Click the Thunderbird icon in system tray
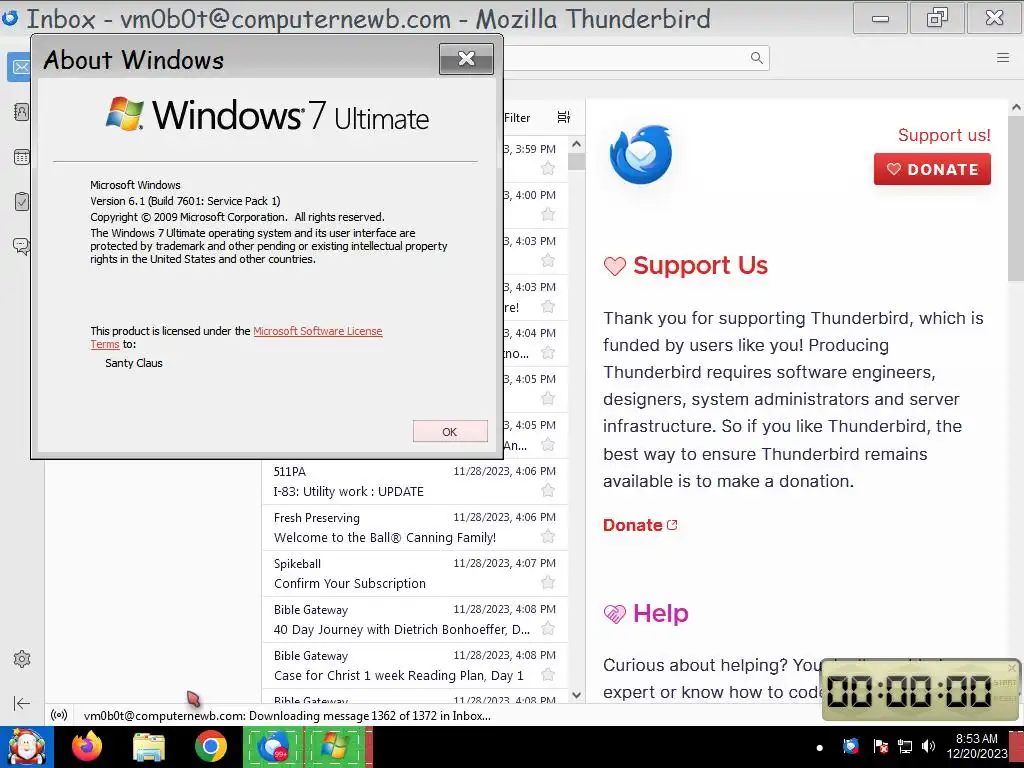 coord(850,746)
